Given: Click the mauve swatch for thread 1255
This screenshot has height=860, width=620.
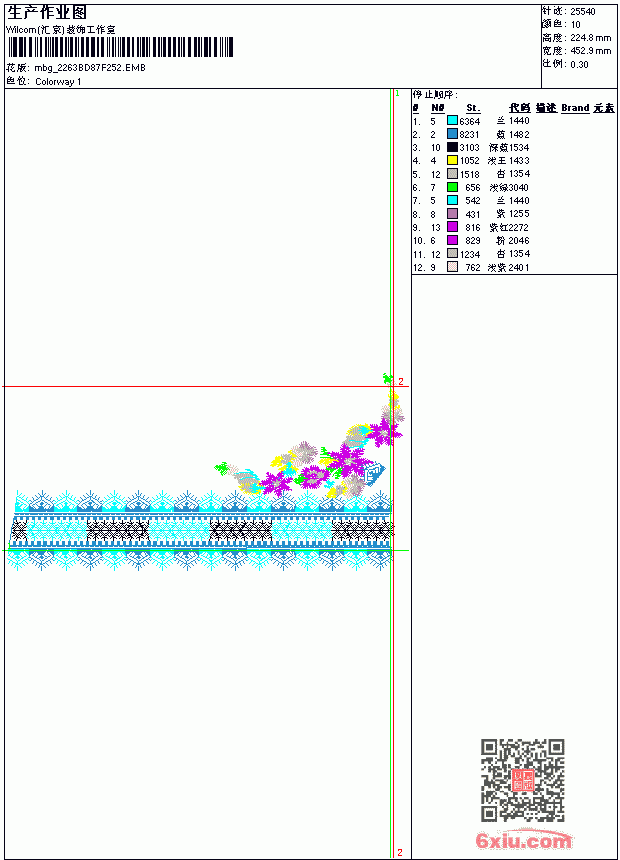Looking at the screenshot, I should [x=452, y=213].
